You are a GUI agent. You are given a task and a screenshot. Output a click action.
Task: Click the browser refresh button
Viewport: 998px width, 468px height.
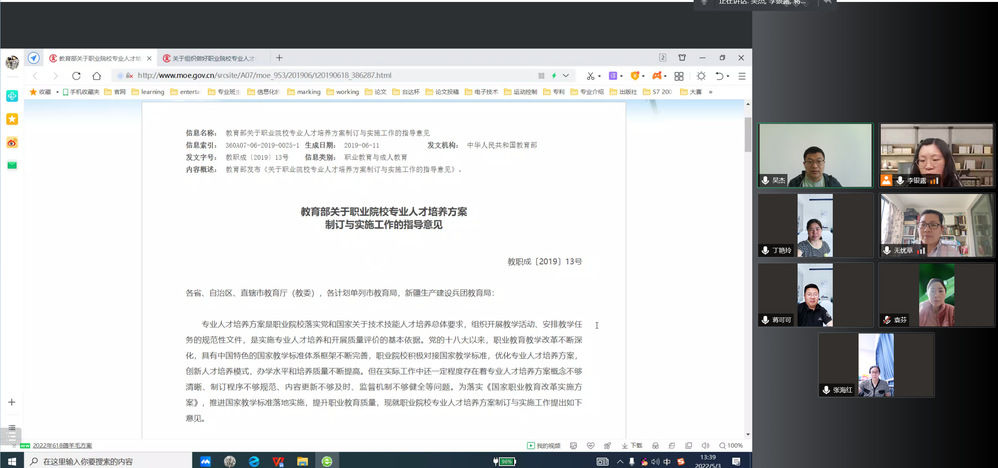point(76,75)
